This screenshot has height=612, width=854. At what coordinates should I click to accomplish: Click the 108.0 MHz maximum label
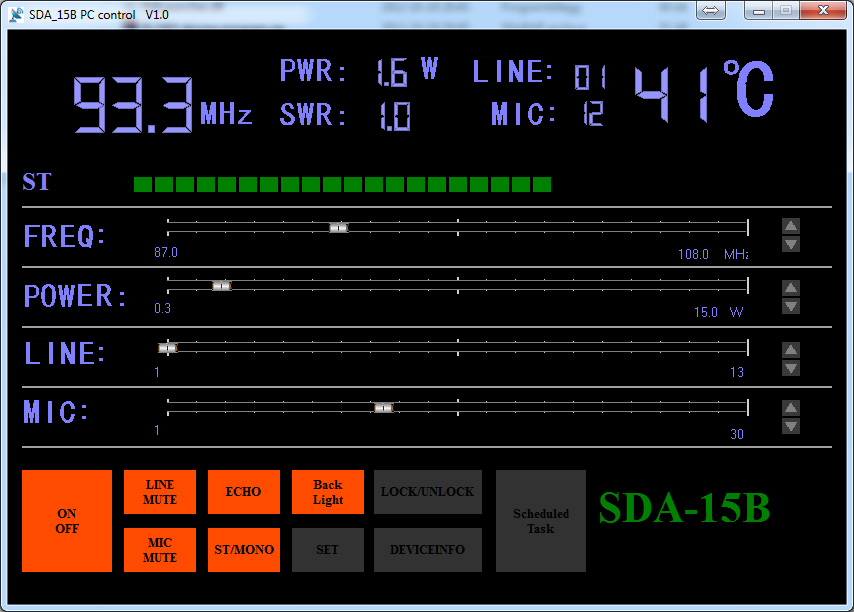coord(713,254)
